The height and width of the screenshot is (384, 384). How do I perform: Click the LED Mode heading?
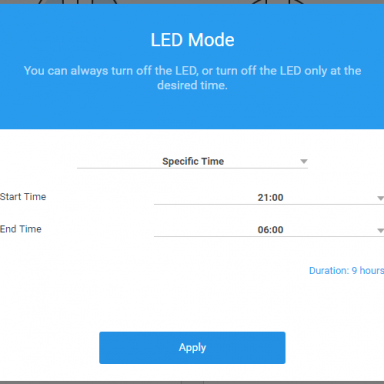tap(192, 40)
